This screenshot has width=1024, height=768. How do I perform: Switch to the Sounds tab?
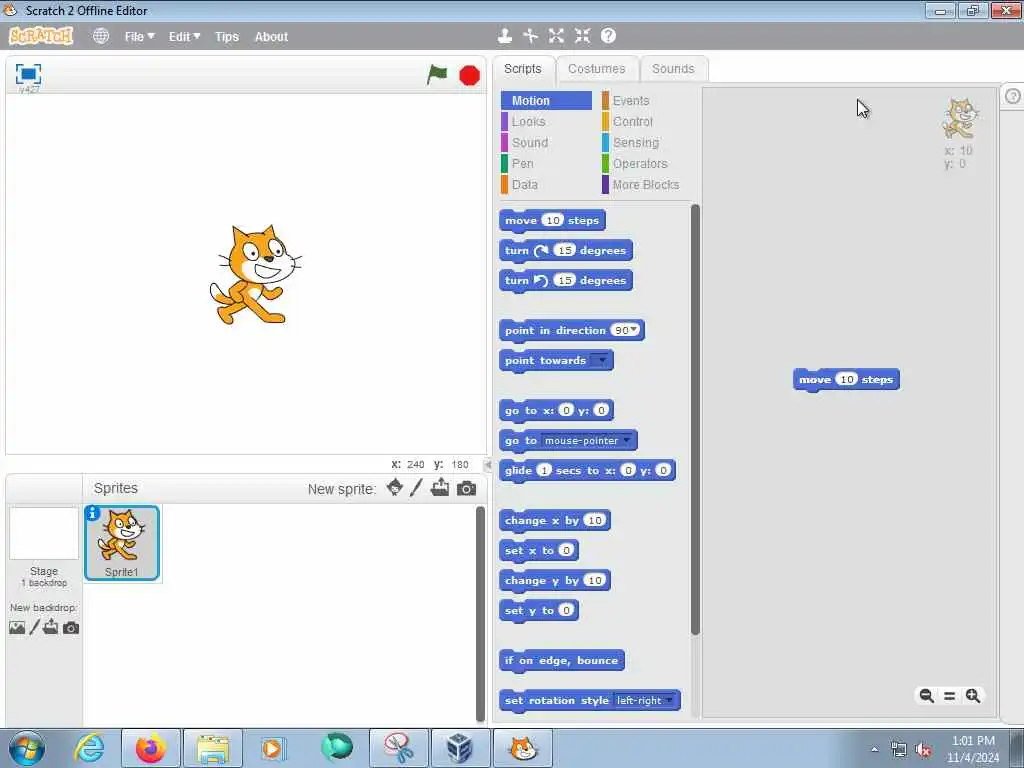(x=673, y=69)
